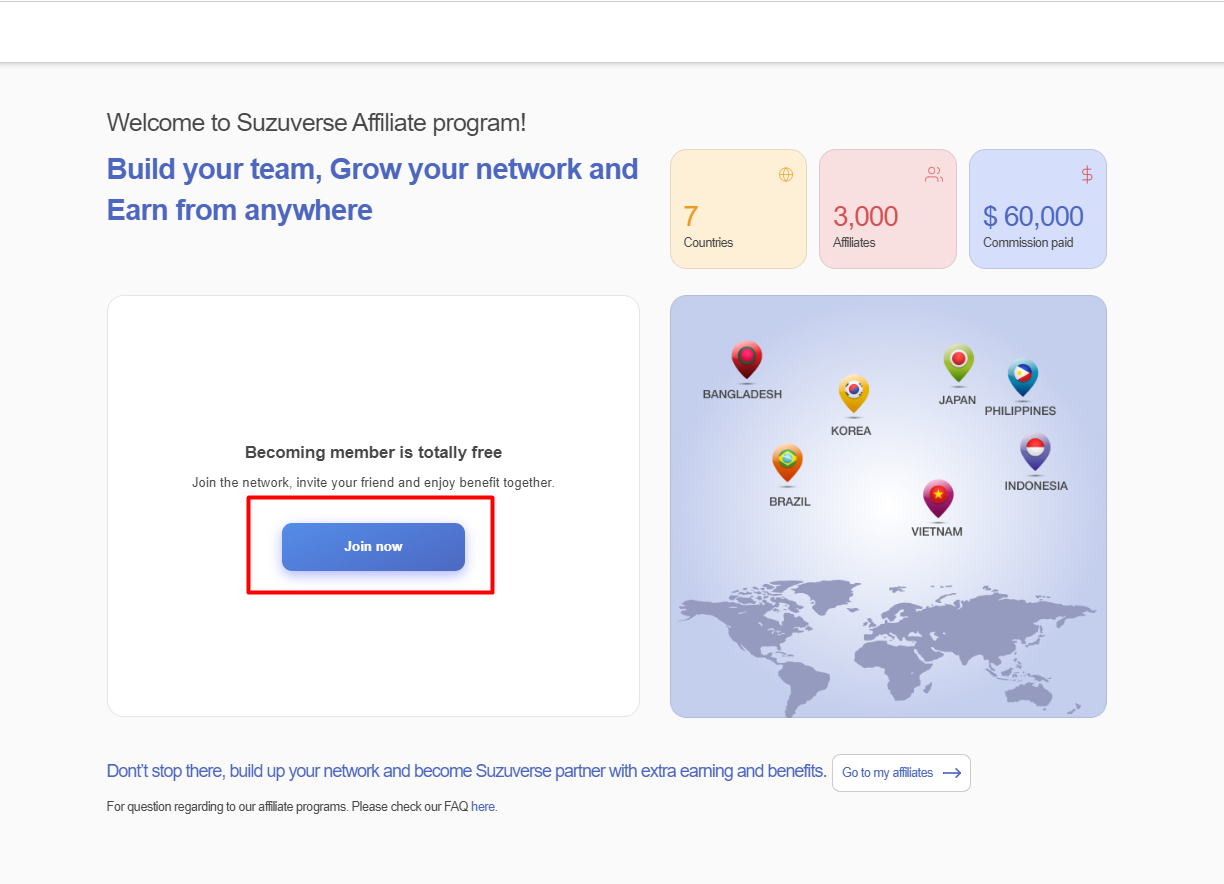Open Go to my affiliates
1224x884 pixels.
click(901, 773)
